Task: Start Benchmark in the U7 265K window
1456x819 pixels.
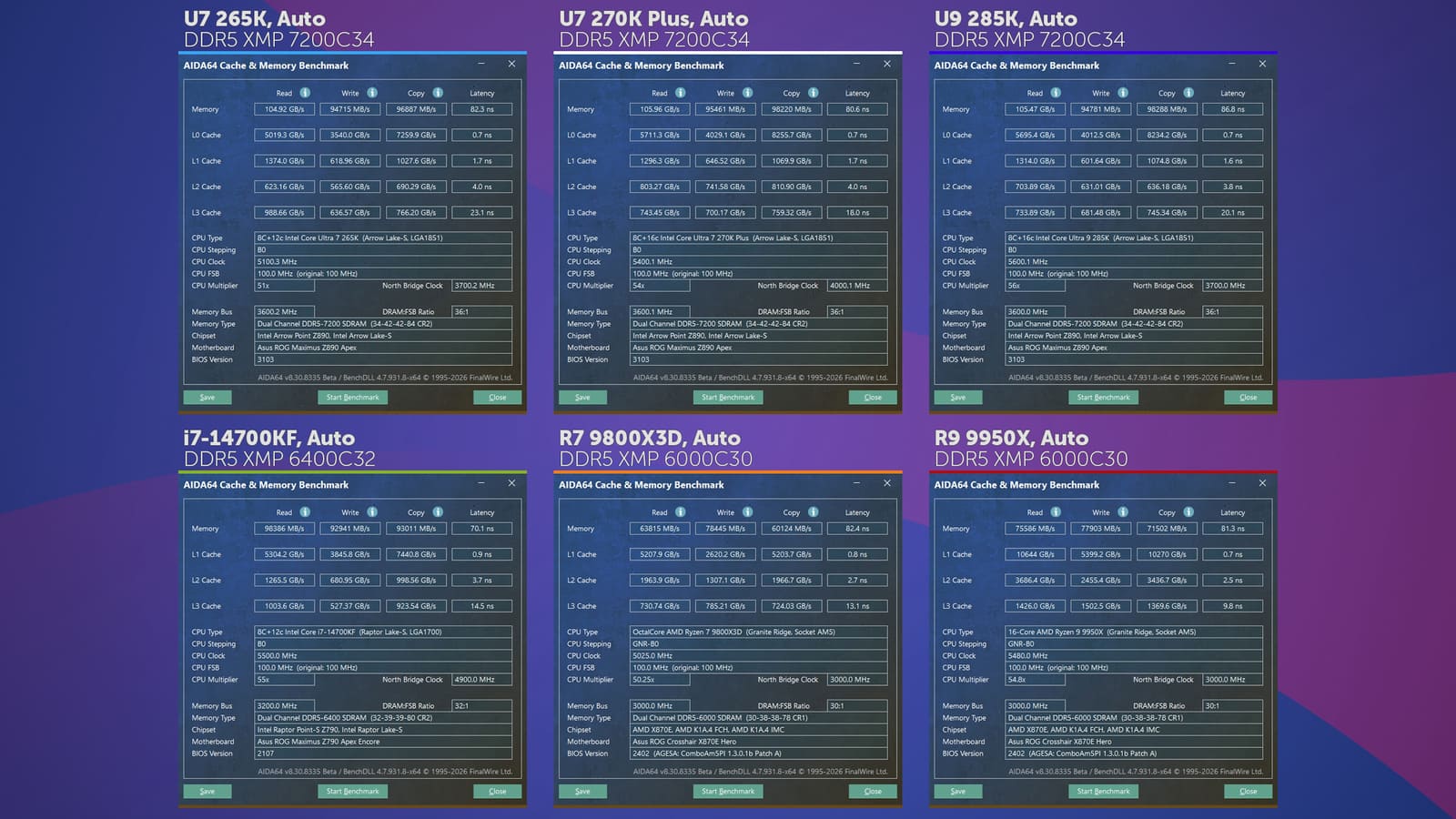Action: (x=353, y=398)
